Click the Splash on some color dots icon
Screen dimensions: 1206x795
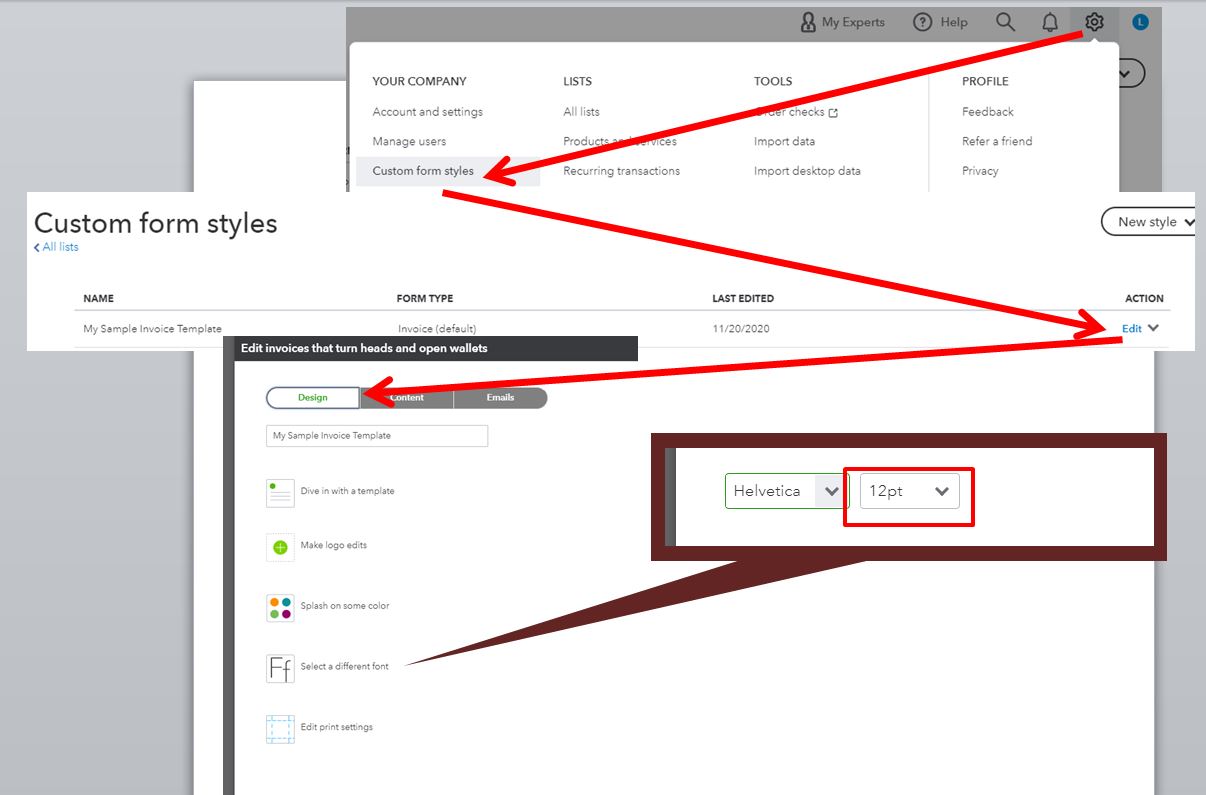(x=280, y=607)
